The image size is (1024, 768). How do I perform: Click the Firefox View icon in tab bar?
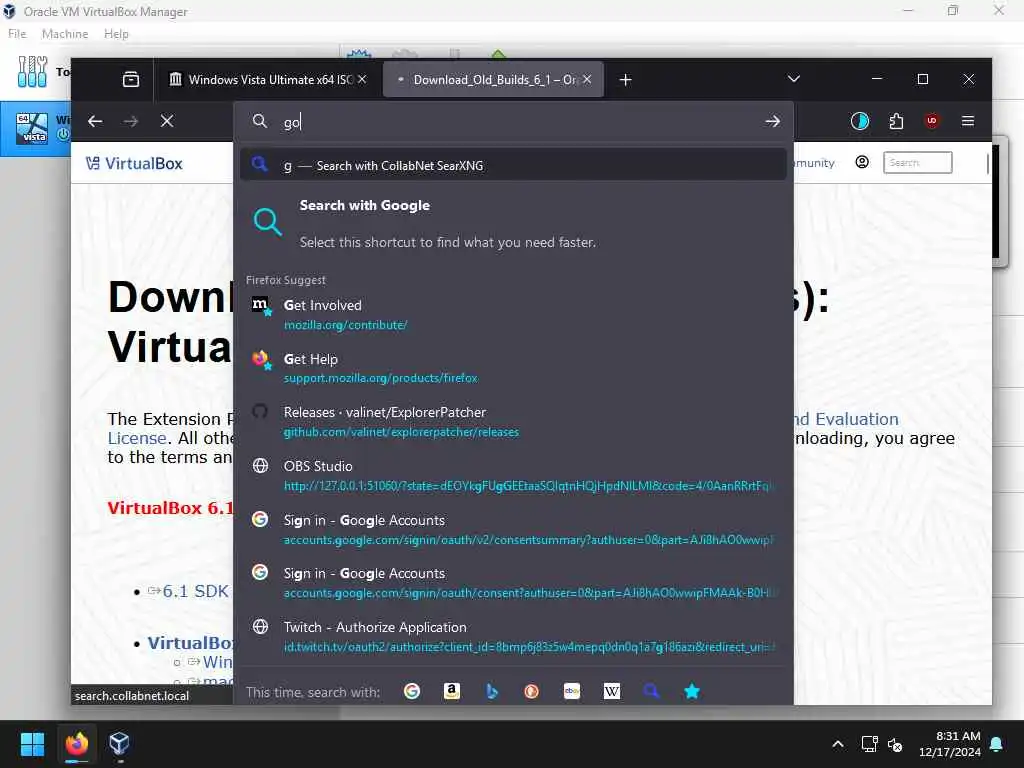coord(131,79)
